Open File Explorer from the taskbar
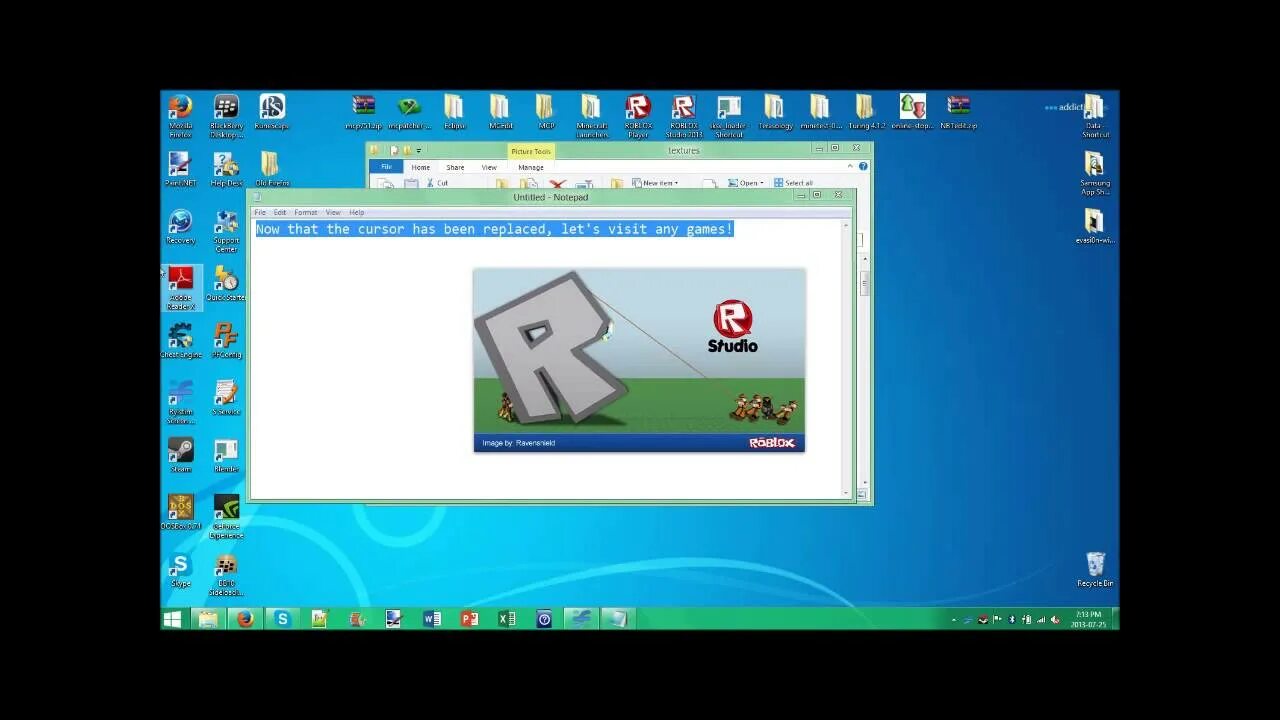Viewport: 1280px width, 720px height. [208, 619]
